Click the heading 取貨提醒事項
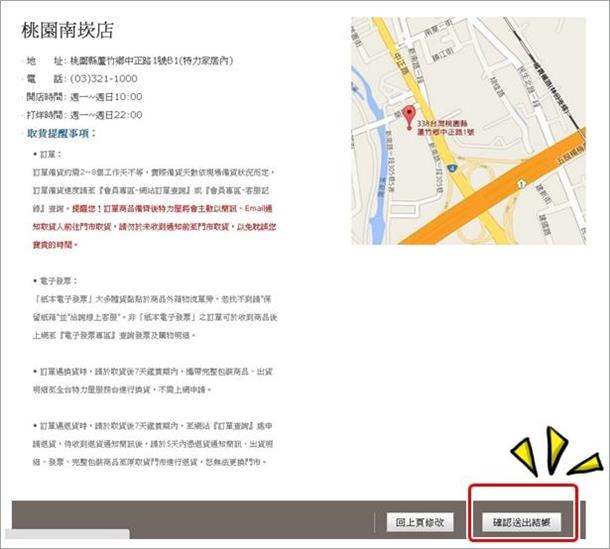This screenshot has height=549, width=610. 61,133
